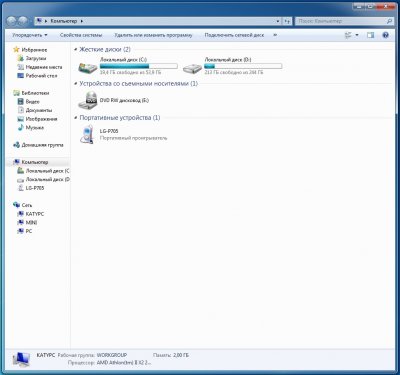Open Рабочий стол in the navigation pane
This screenshot has width=400, height=375.
tap(41, 76)
